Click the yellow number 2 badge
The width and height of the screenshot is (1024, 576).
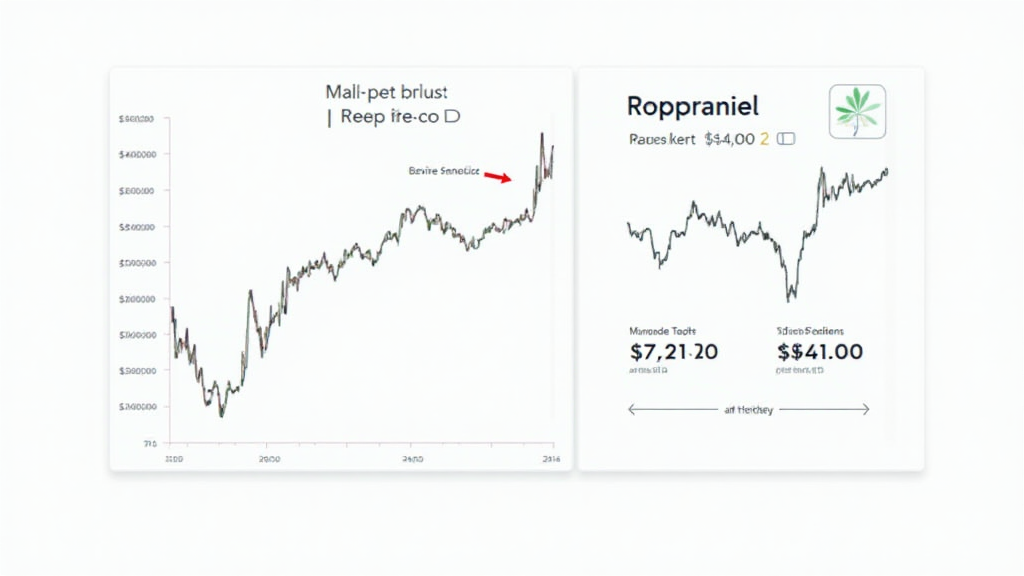[764, 140]
